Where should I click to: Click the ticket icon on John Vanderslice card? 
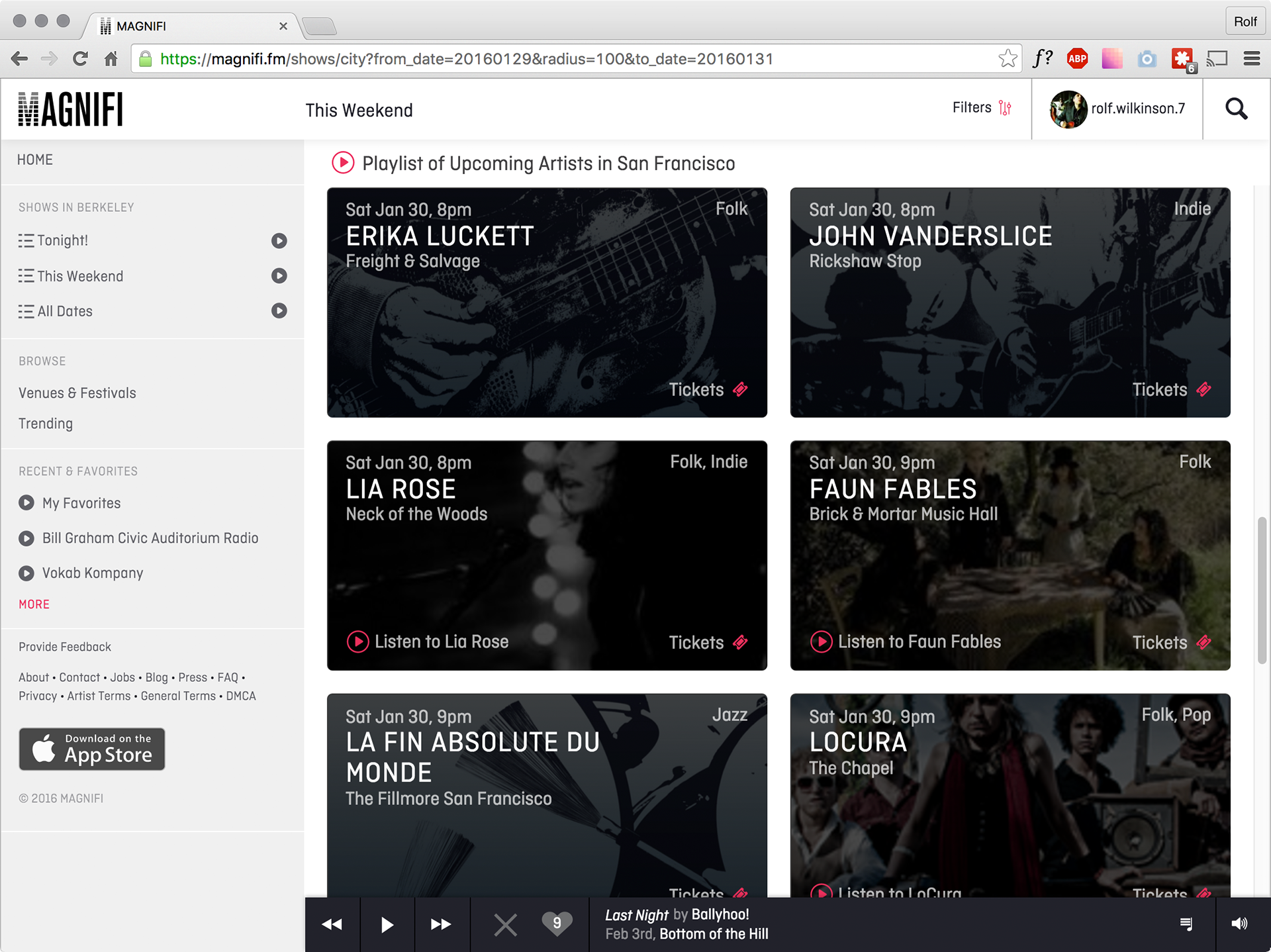tap(1204, 389)
